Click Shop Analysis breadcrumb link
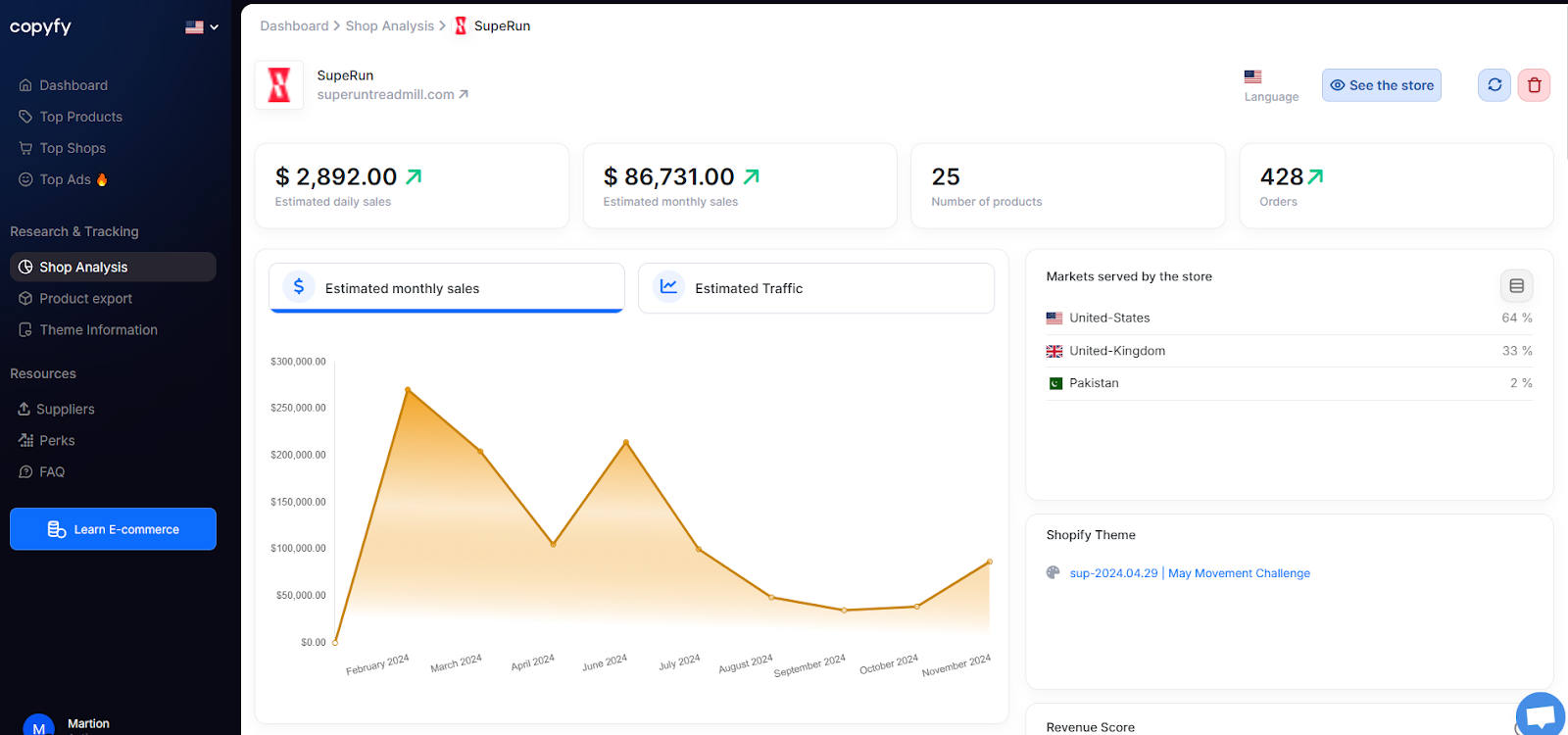The width and height of the screenshot is (1568, 735). click(x=389, y=25)
